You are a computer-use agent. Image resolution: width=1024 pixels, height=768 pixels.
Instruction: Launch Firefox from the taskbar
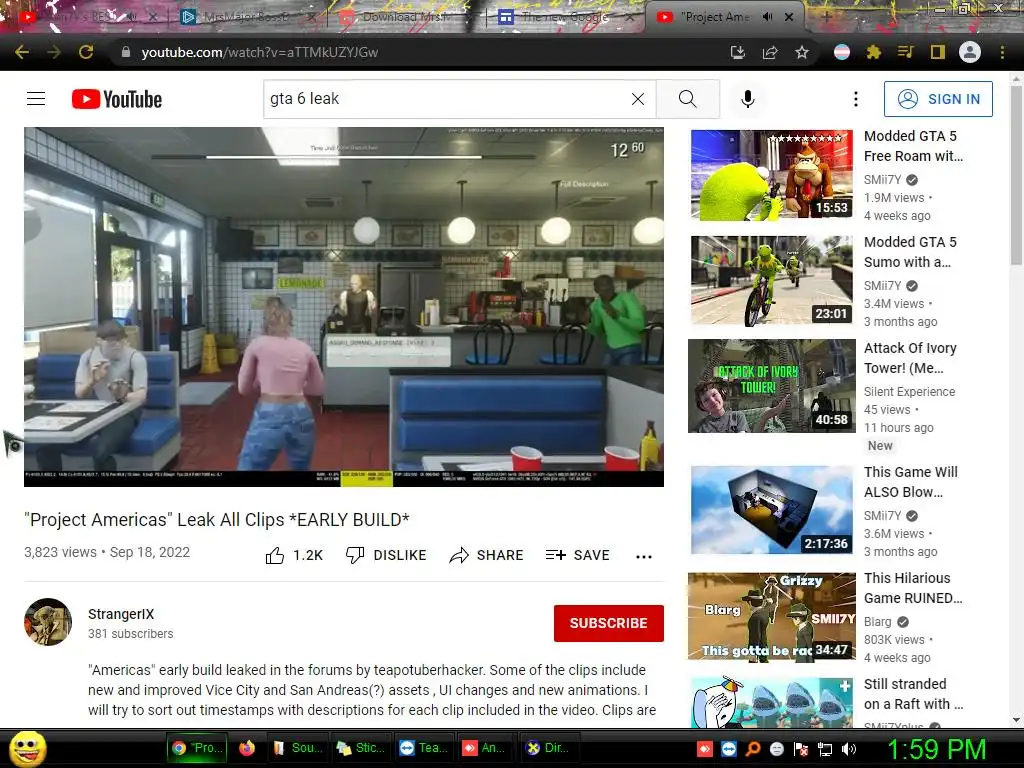pos(247,748)
